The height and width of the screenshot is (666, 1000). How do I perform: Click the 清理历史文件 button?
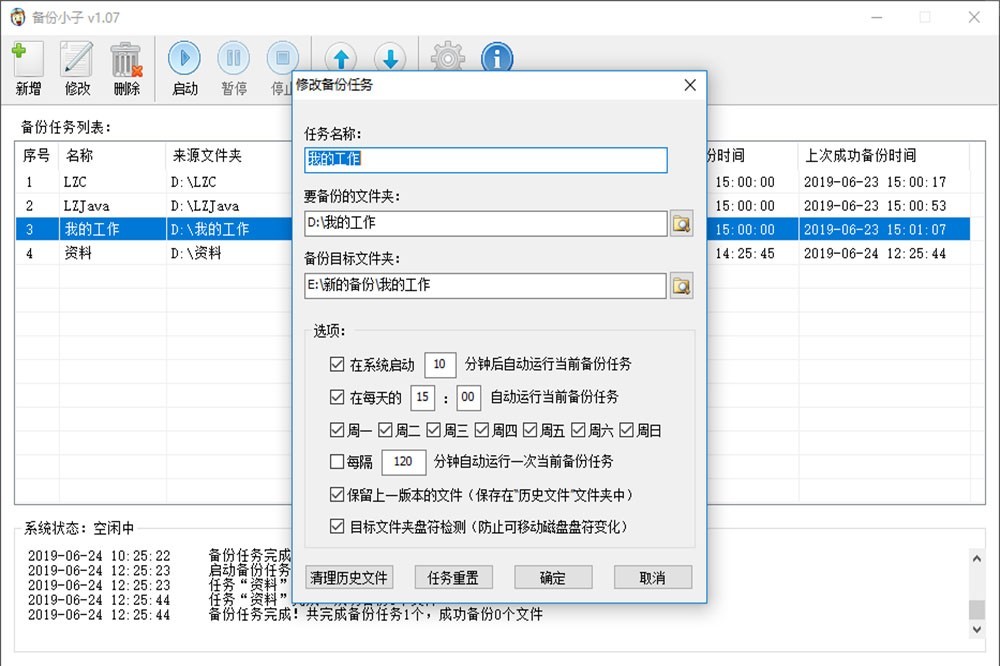click(x=349, y=577)
